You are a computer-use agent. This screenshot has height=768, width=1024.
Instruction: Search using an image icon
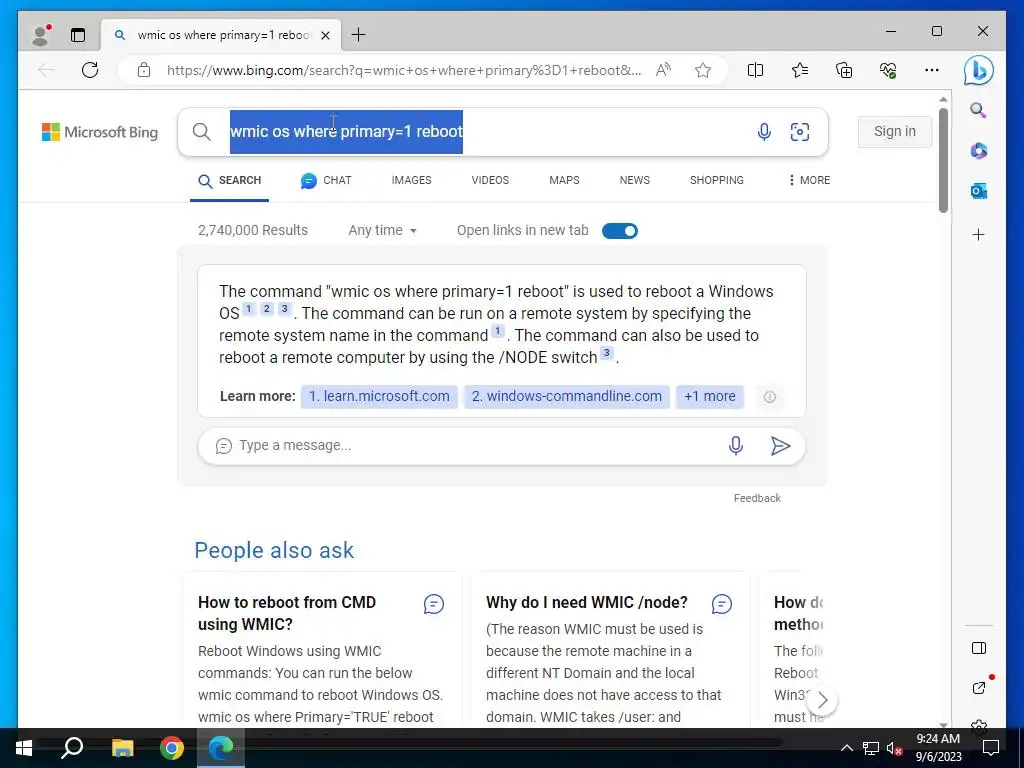point(799,132)
